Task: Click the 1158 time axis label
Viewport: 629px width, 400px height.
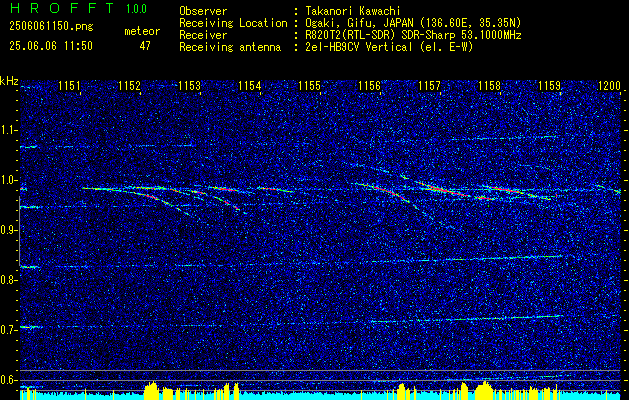Action: click(489, 86)
